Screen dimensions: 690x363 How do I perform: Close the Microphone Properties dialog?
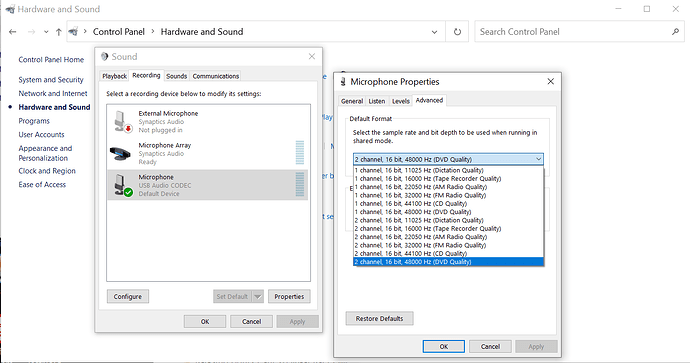point(551,81)
